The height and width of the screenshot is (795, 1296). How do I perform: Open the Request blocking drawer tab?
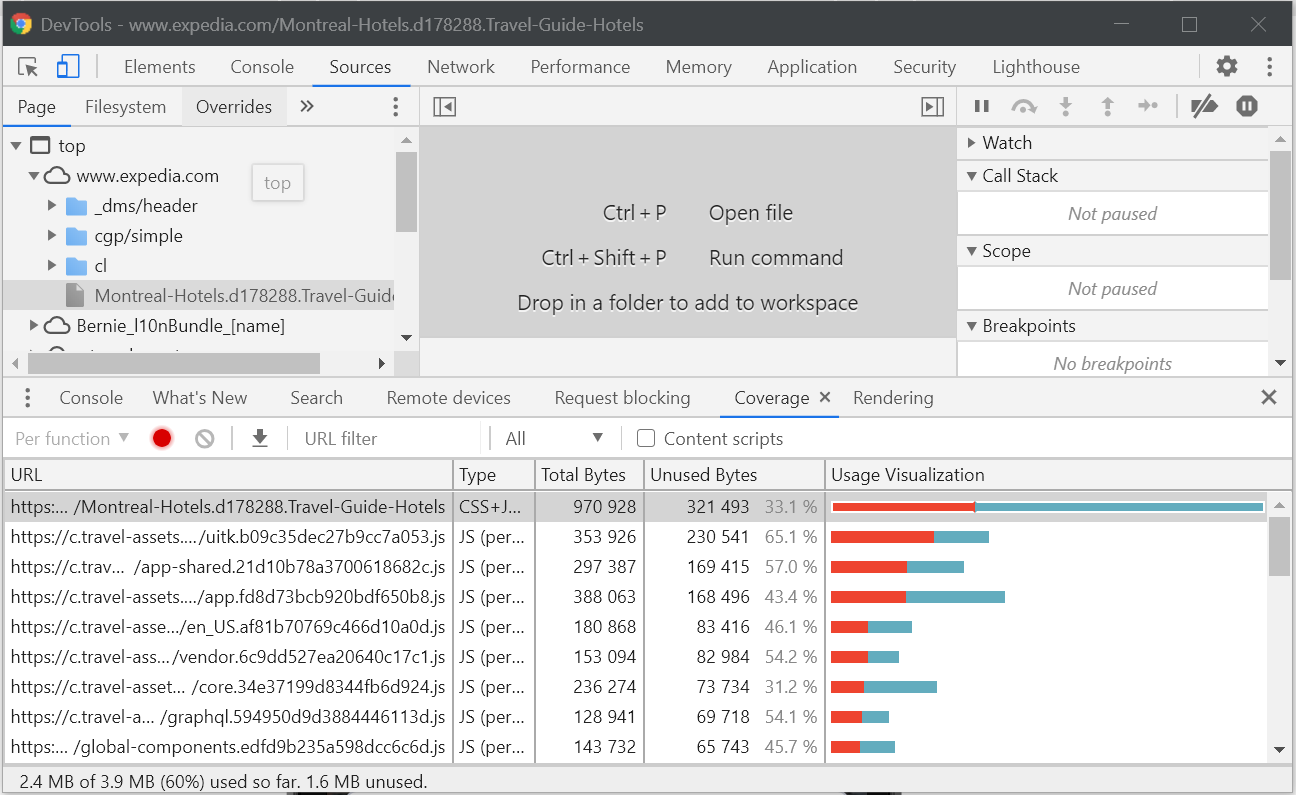(x=623, y=398)
